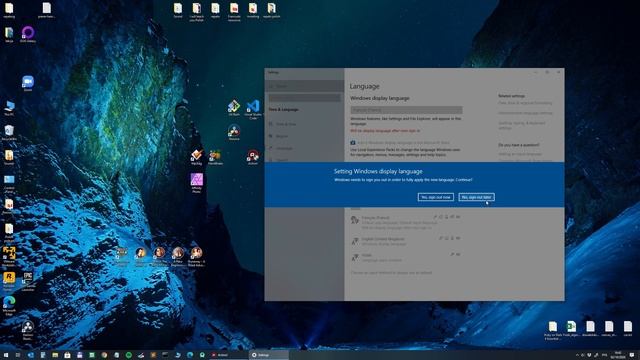Select English (United Kingdom) in the languages list
640x360 pixels.
[x=406, y=241]
